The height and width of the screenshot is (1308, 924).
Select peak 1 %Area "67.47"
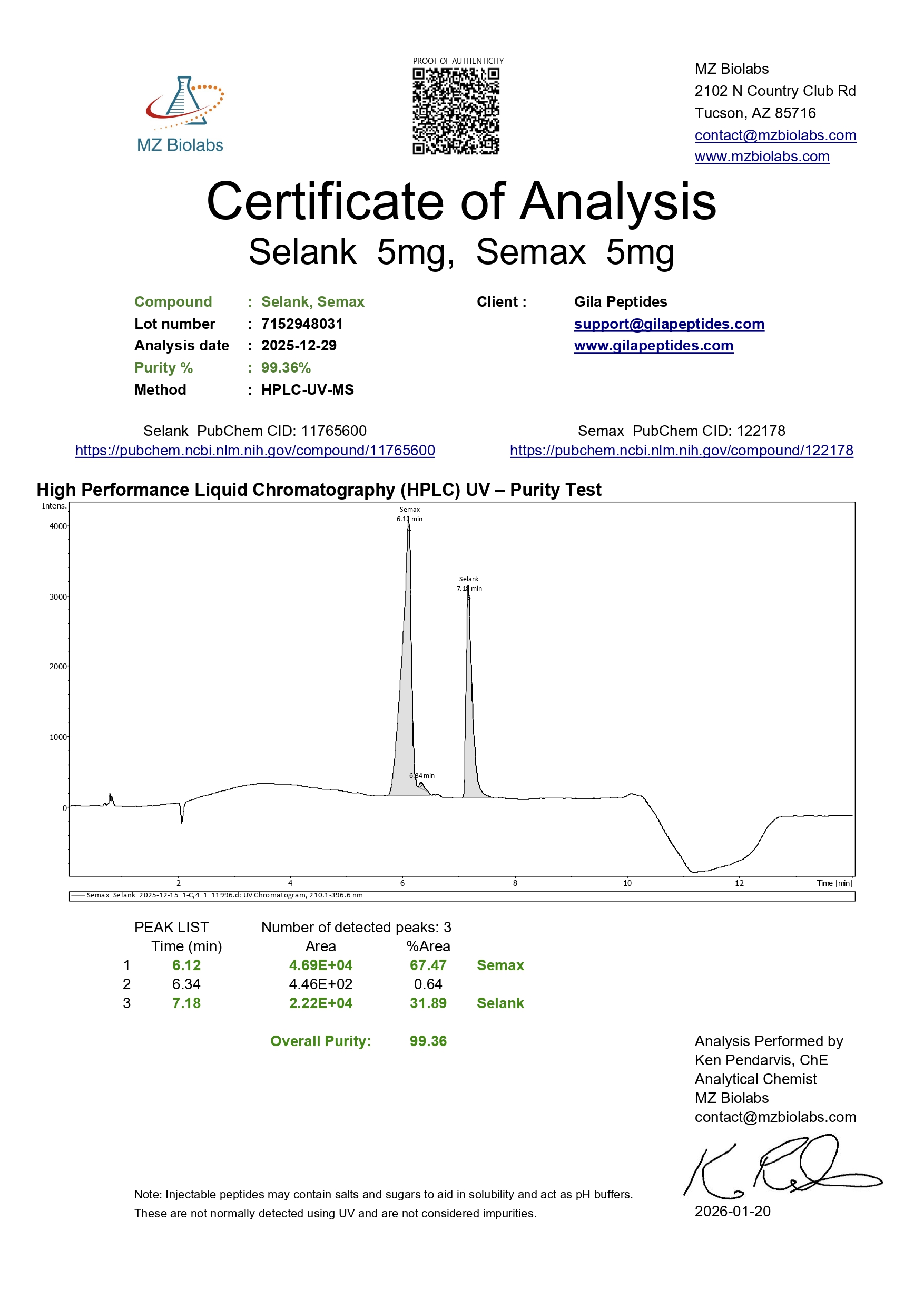point(428,965)
